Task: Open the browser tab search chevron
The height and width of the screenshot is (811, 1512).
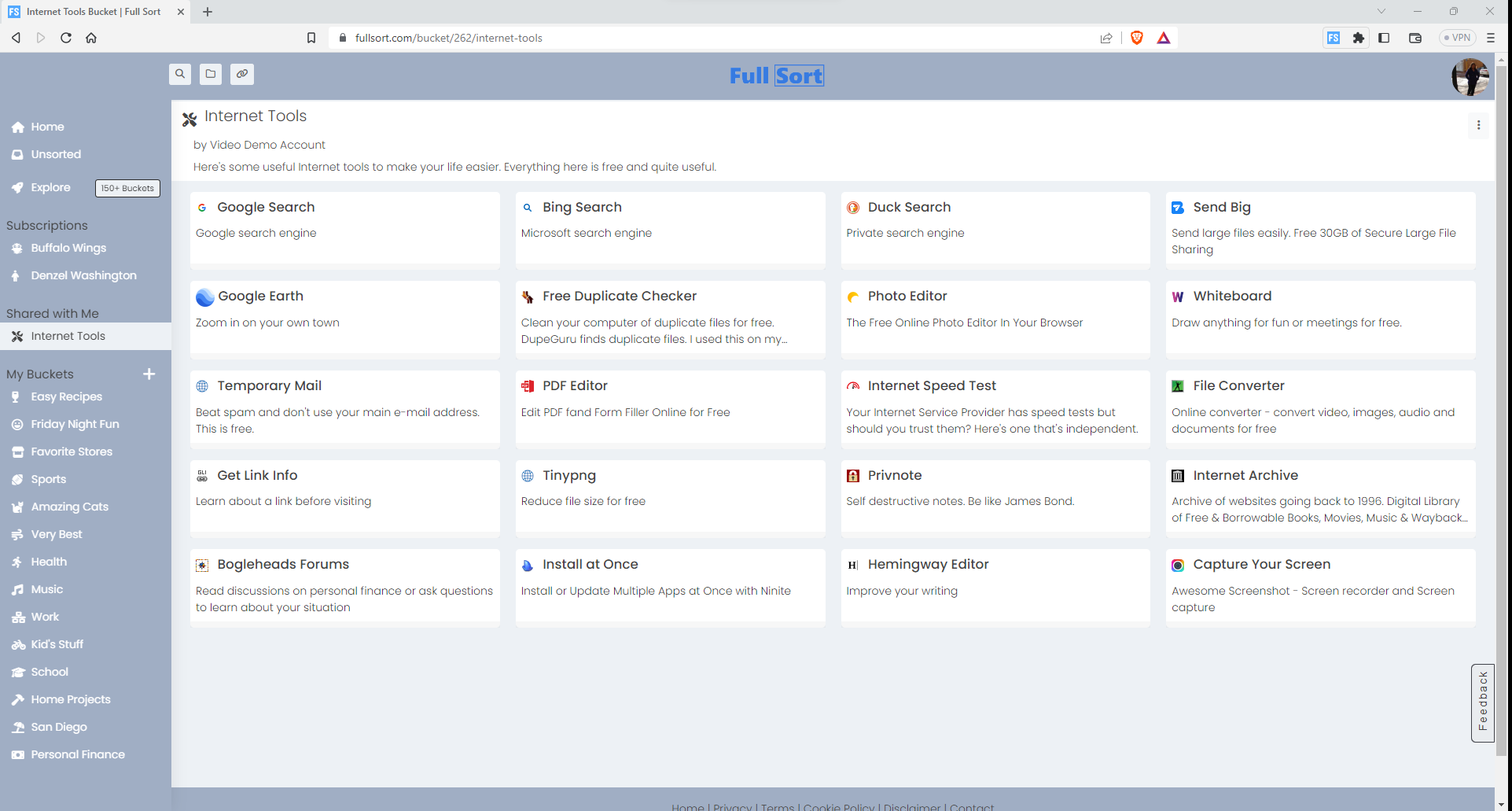Action: (x=1381, y=11)
